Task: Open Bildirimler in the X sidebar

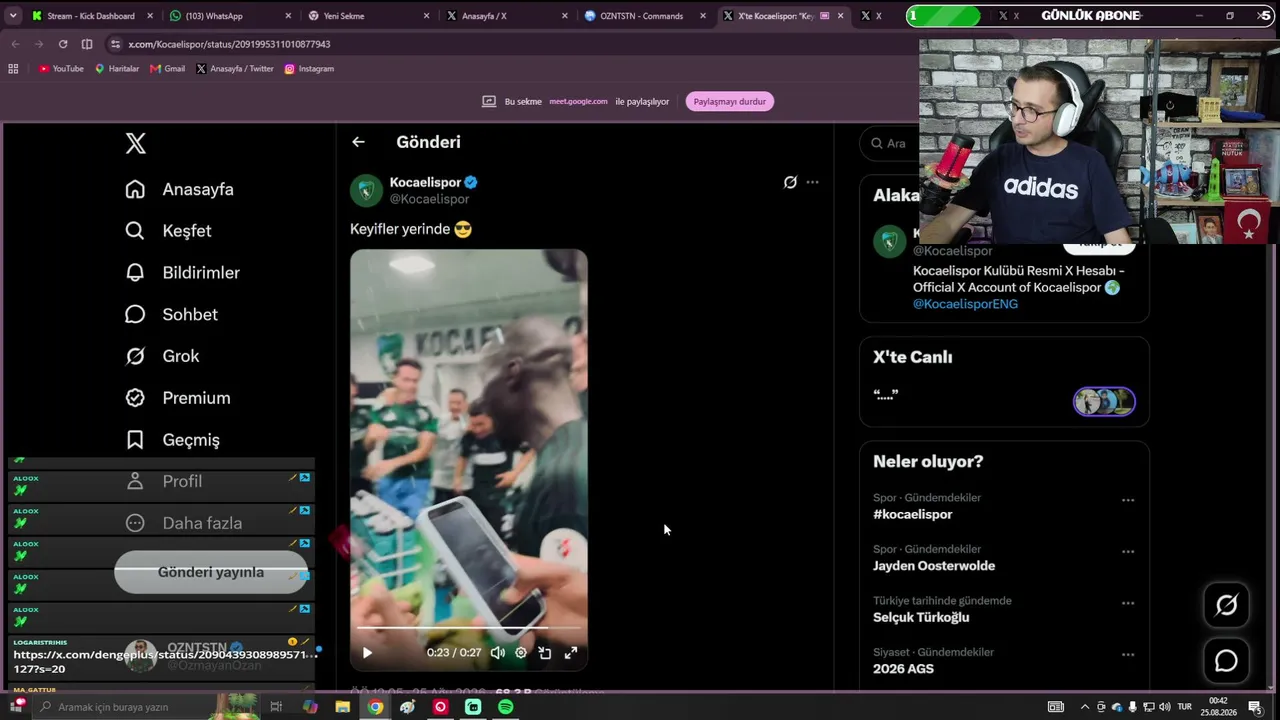Action: (x=182, y=272)
